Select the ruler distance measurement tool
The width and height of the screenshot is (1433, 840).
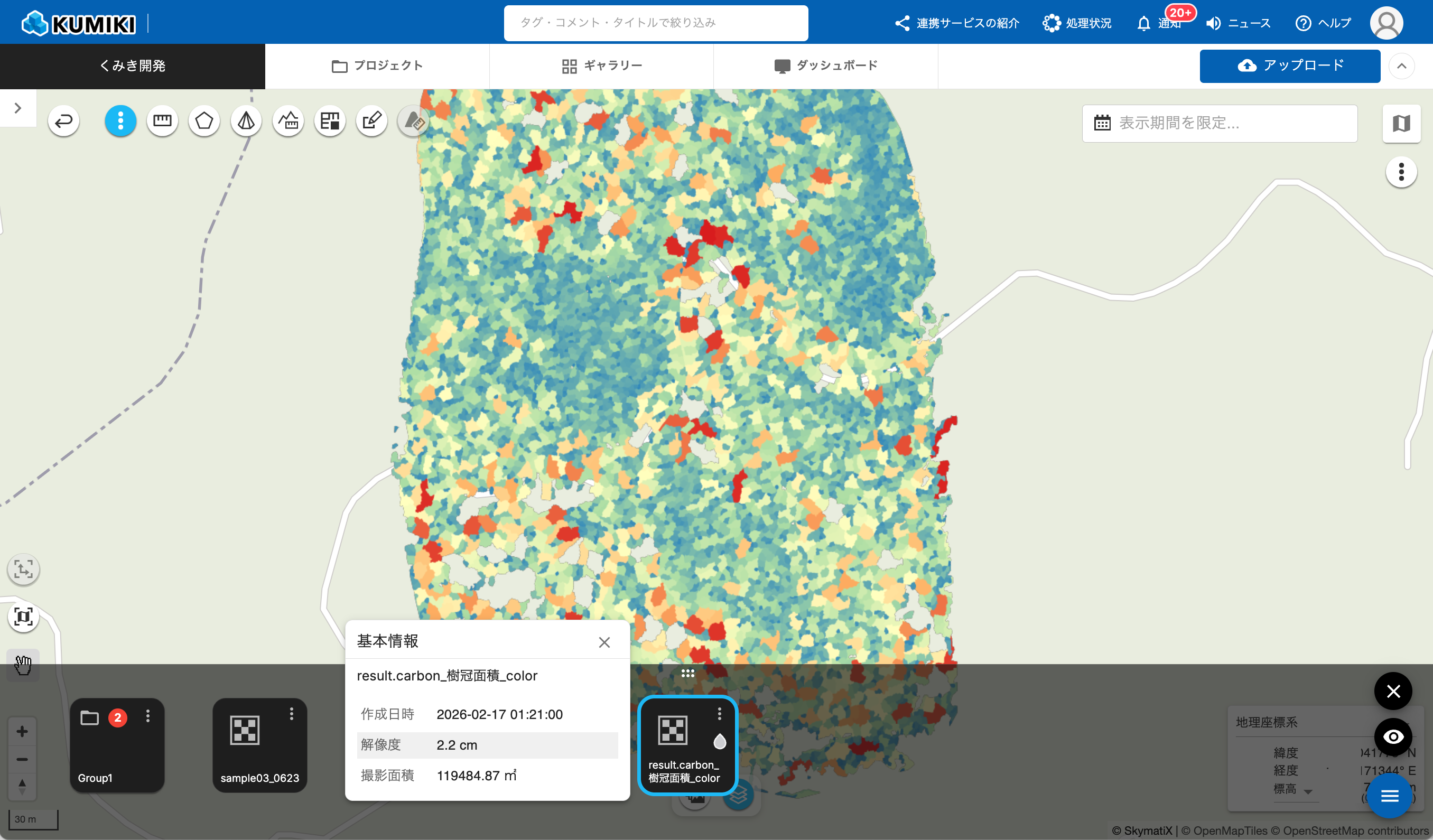click(x=162, y=120)
